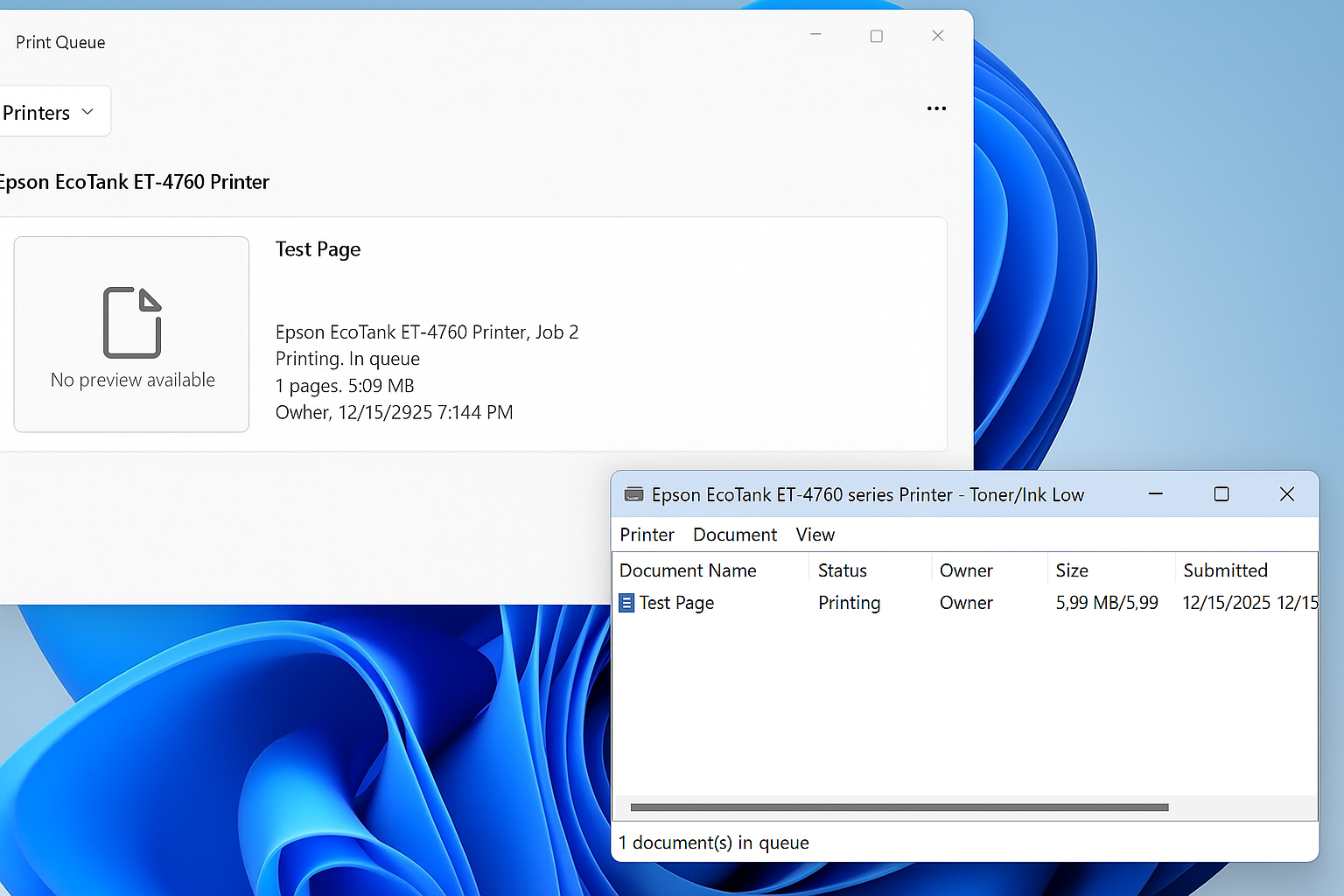Select the Test Page job card in Print Queue
Image resolution: width=1344 pixels, height=896 pixels.
coord(595,333)
